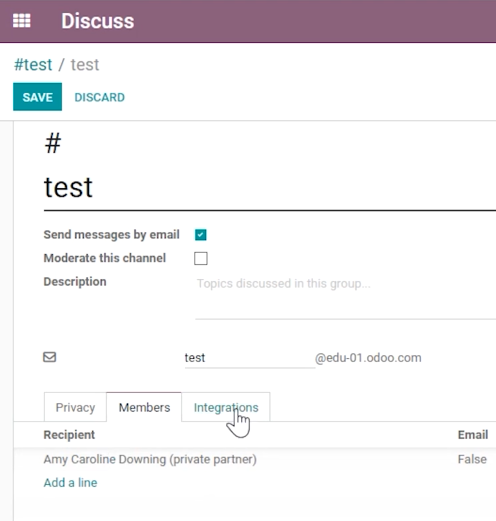The image size is (496, 521).
Task: Click the envelope email alias icon
Action: click(50, 357)
